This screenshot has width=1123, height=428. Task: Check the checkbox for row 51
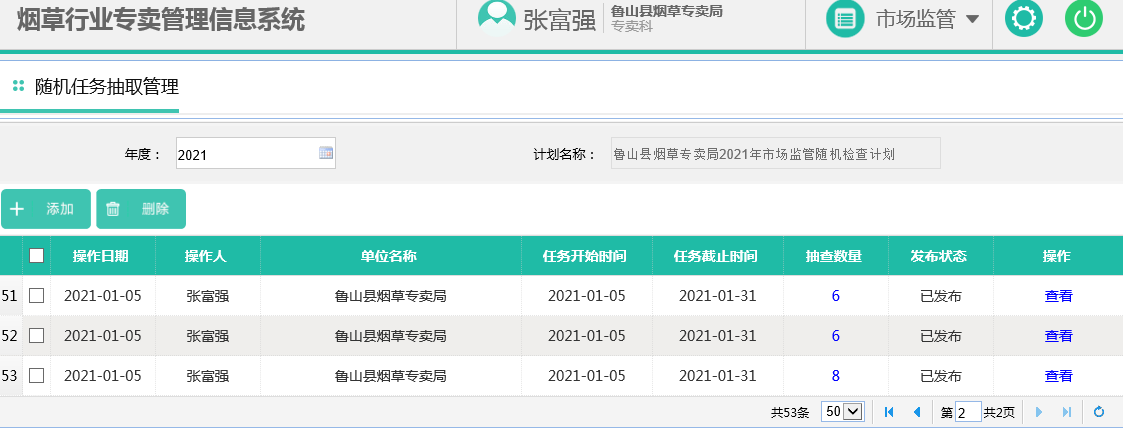[37, 296]
